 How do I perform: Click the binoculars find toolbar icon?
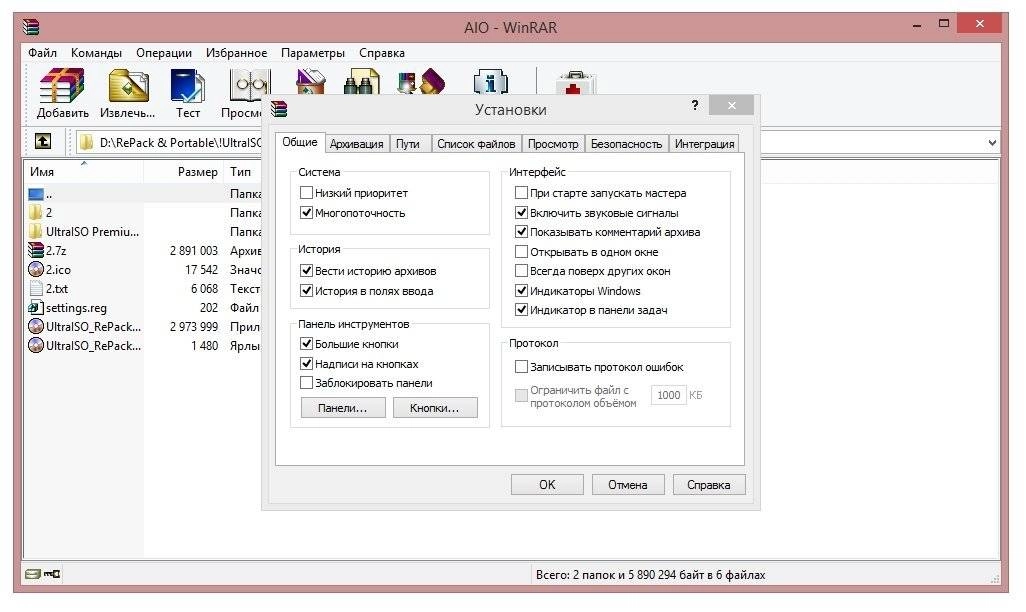pyautogui.click(x=362, y=82)
